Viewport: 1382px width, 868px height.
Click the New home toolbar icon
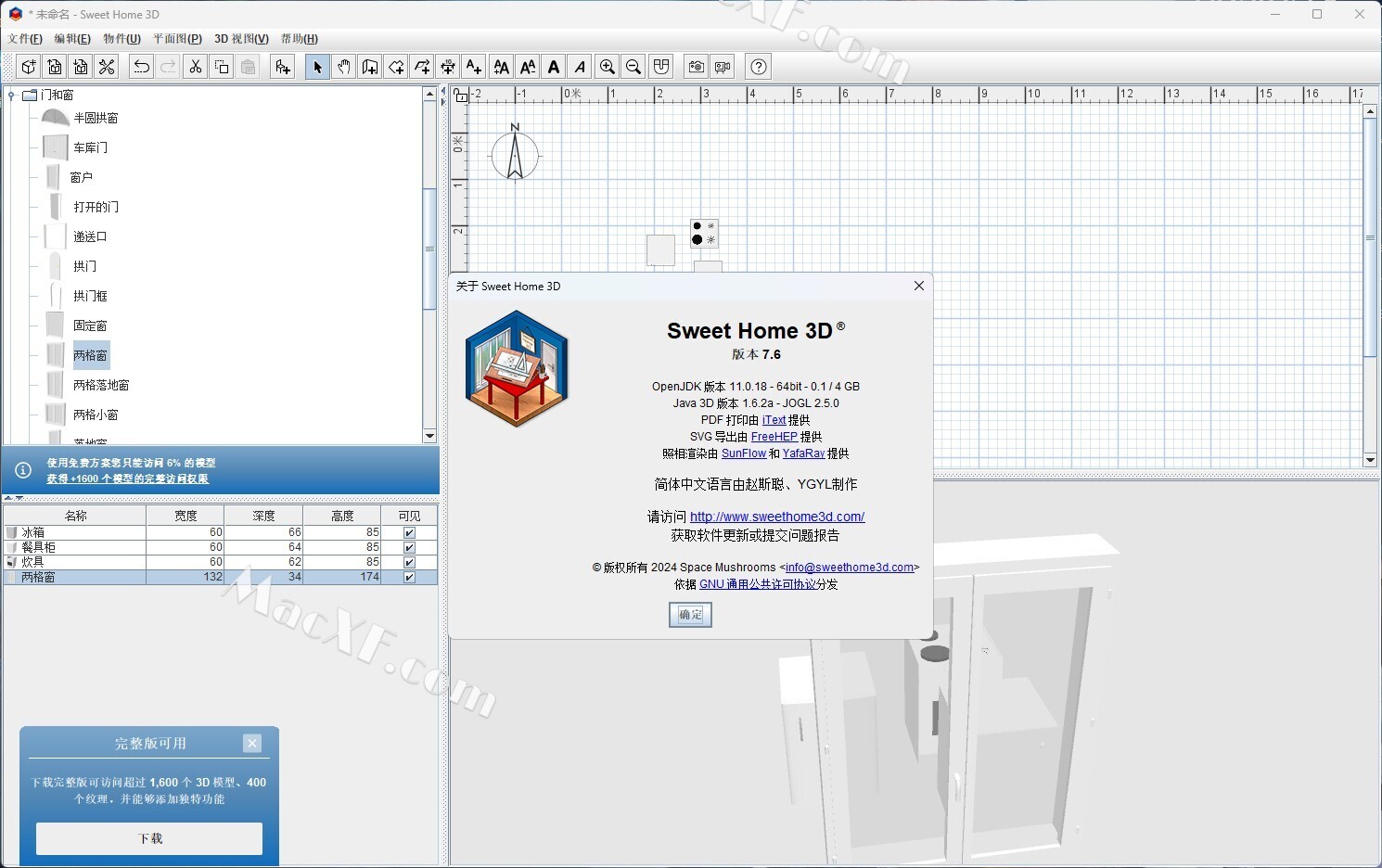(29, 67)
